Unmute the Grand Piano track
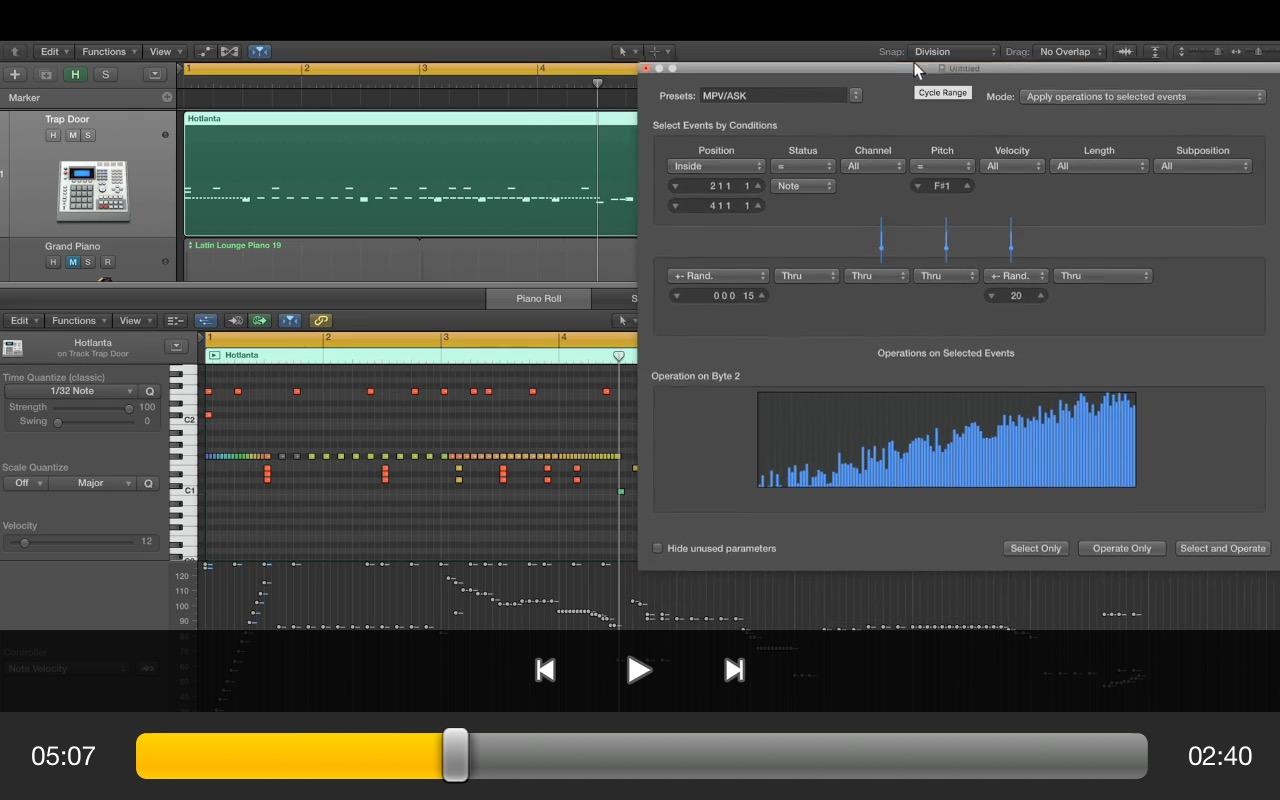This screenshot has height=800, width=1280. pos(72,262)
